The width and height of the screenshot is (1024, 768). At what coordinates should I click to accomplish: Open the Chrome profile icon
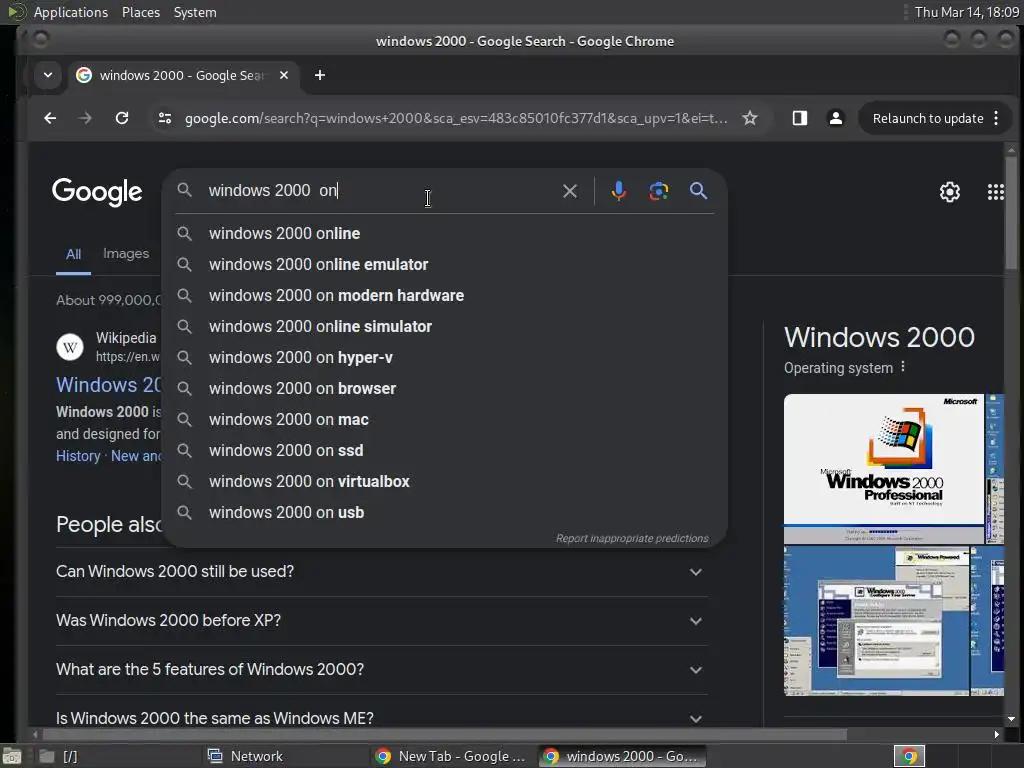click(x=835, y=118)
